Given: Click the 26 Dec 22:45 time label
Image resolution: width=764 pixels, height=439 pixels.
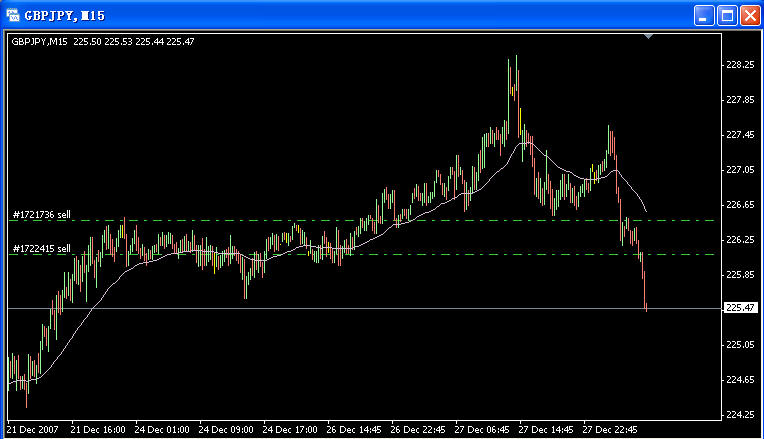Looking at the screenshot, I should [418, 430].
